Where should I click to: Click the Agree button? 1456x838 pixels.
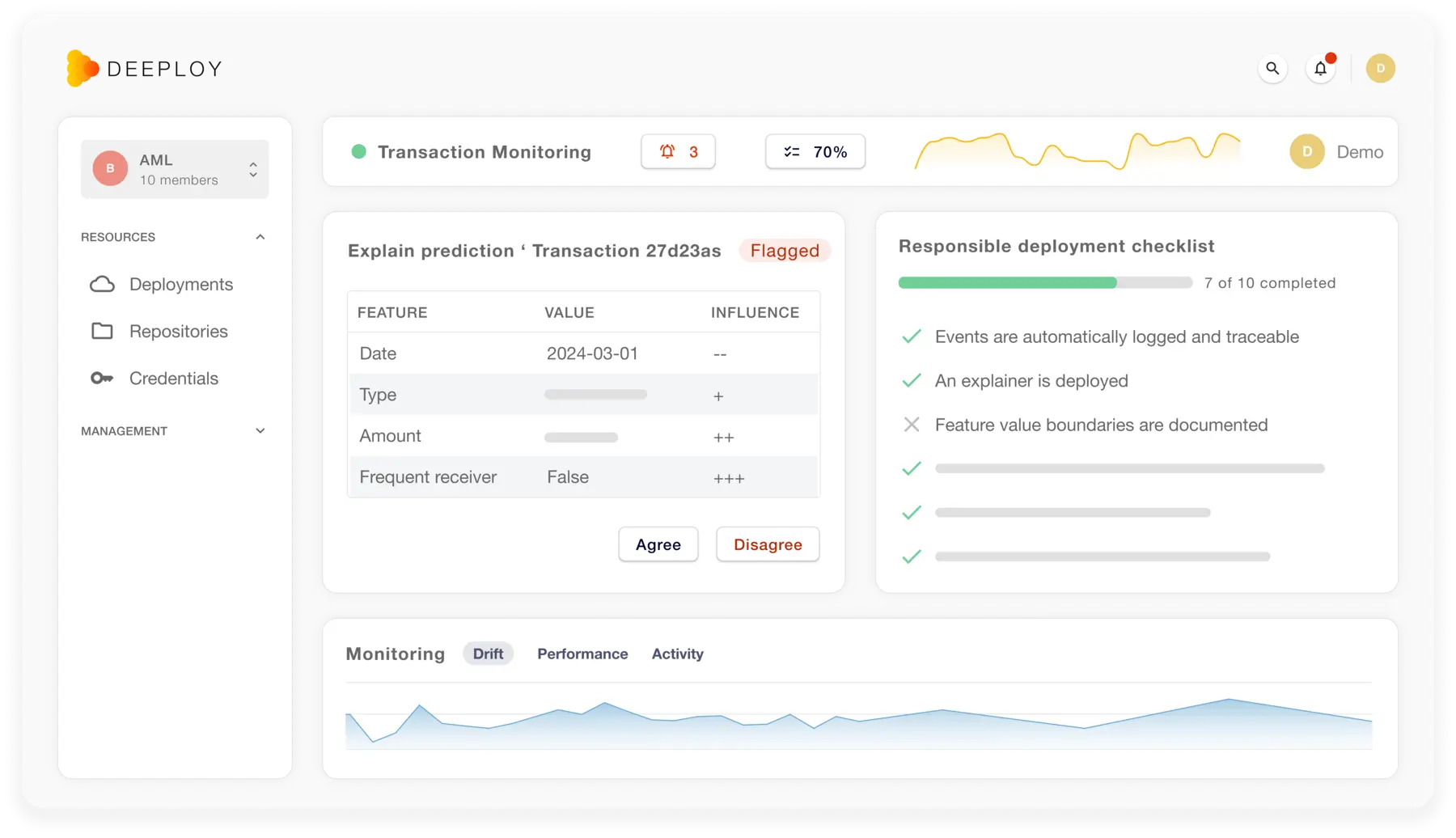[x=658, y=544]
